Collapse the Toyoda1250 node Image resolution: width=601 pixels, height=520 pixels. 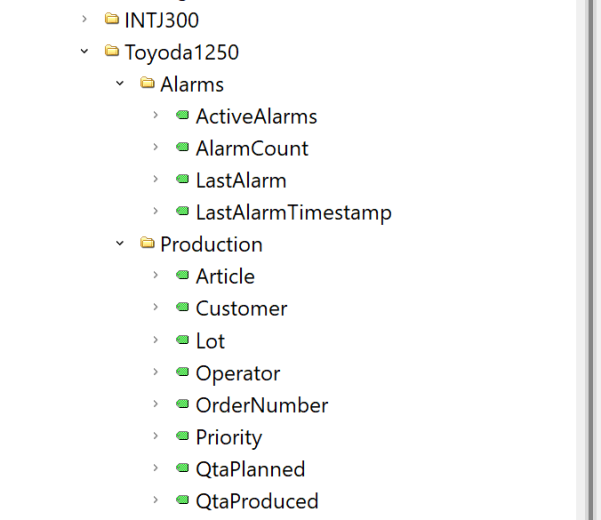(x=84, y=52)
